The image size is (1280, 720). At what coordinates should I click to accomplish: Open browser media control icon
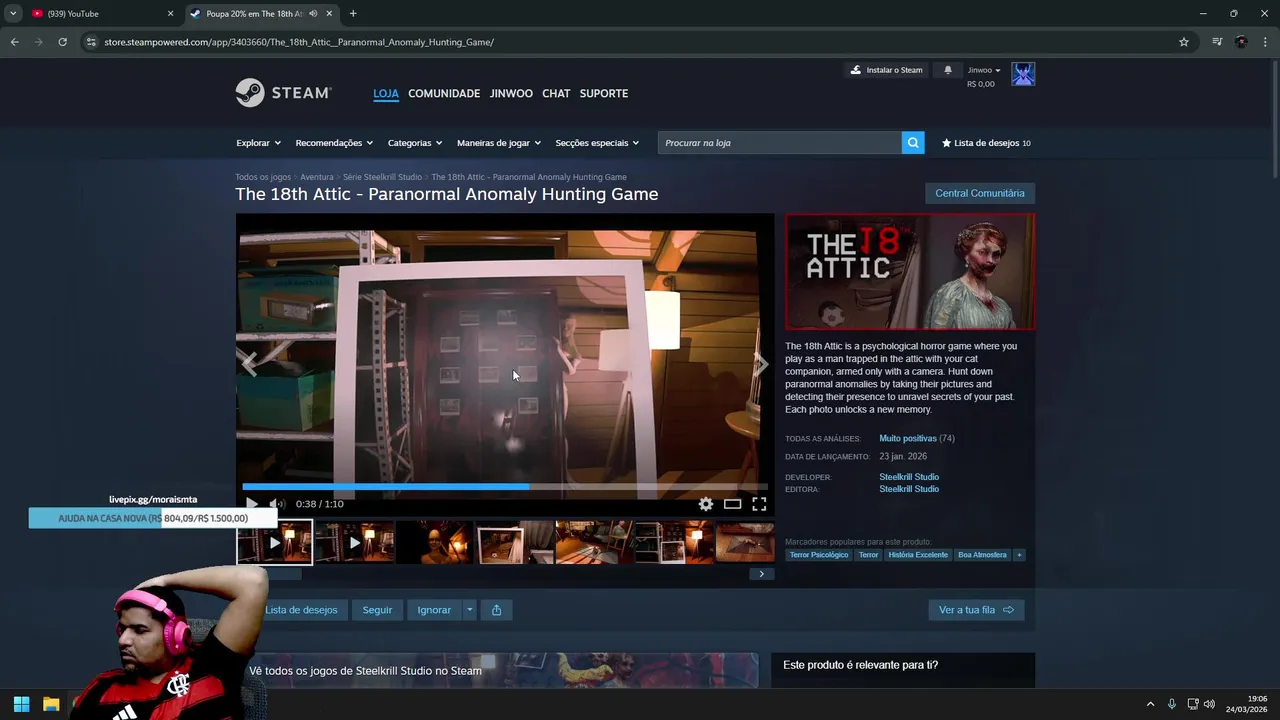pos(1217,42)
